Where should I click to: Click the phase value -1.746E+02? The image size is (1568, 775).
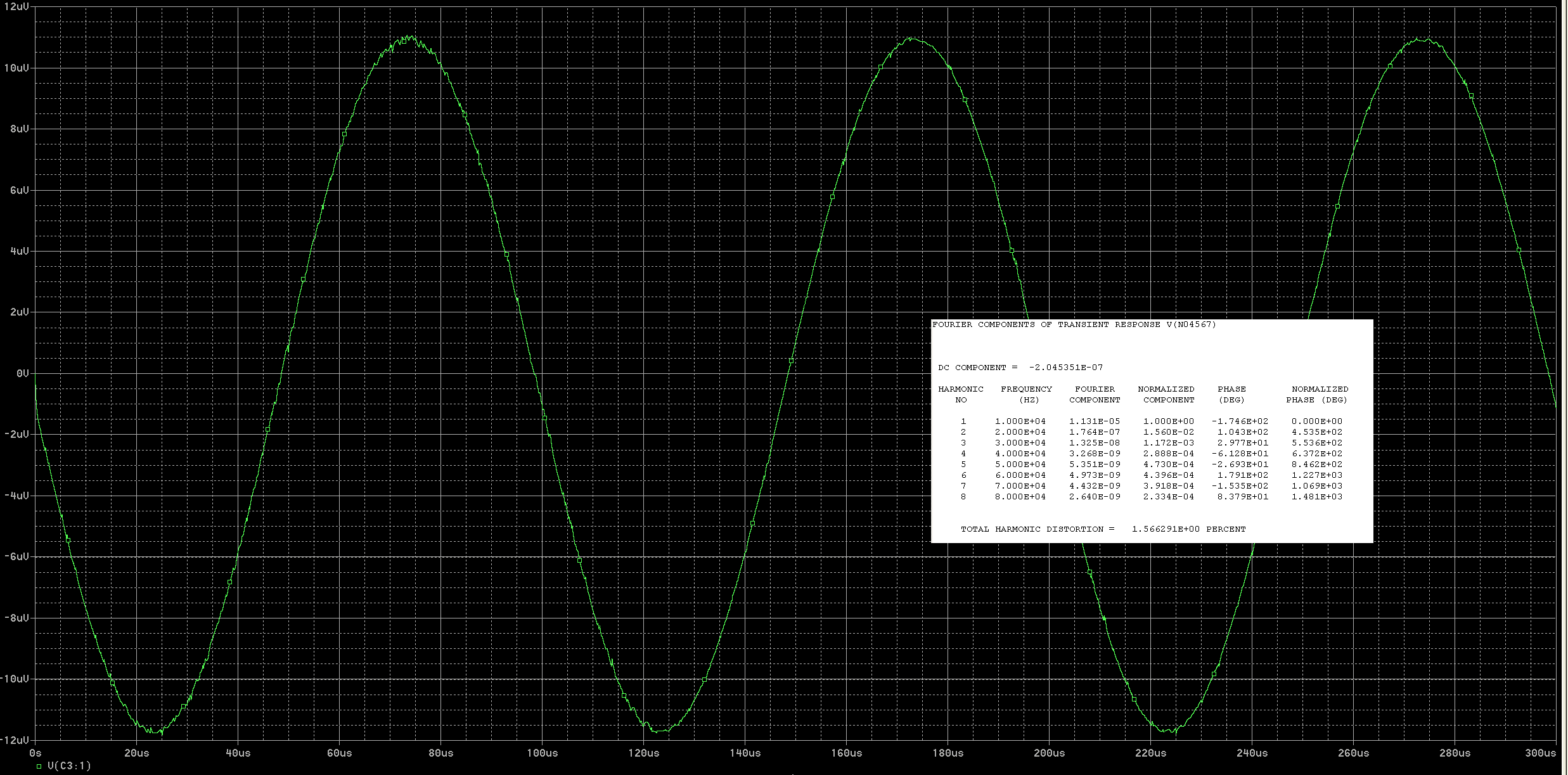click(x=1240, y=421)
